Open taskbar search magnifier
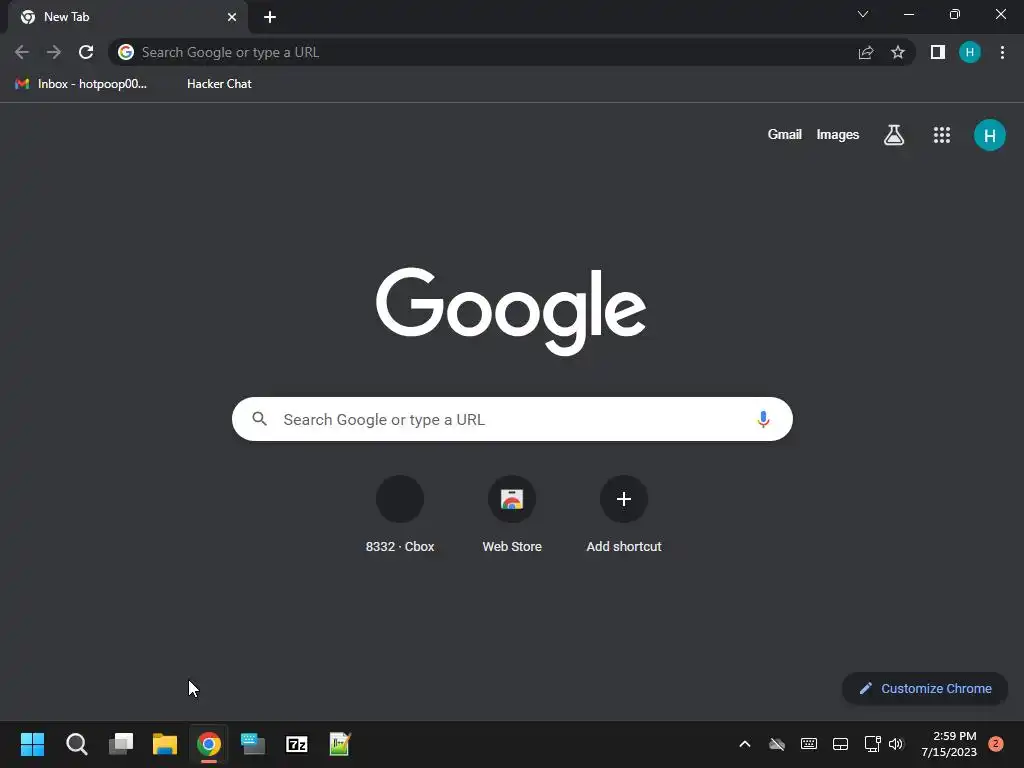This screenshot has width=1024, height=768. [x=76, y=744]
